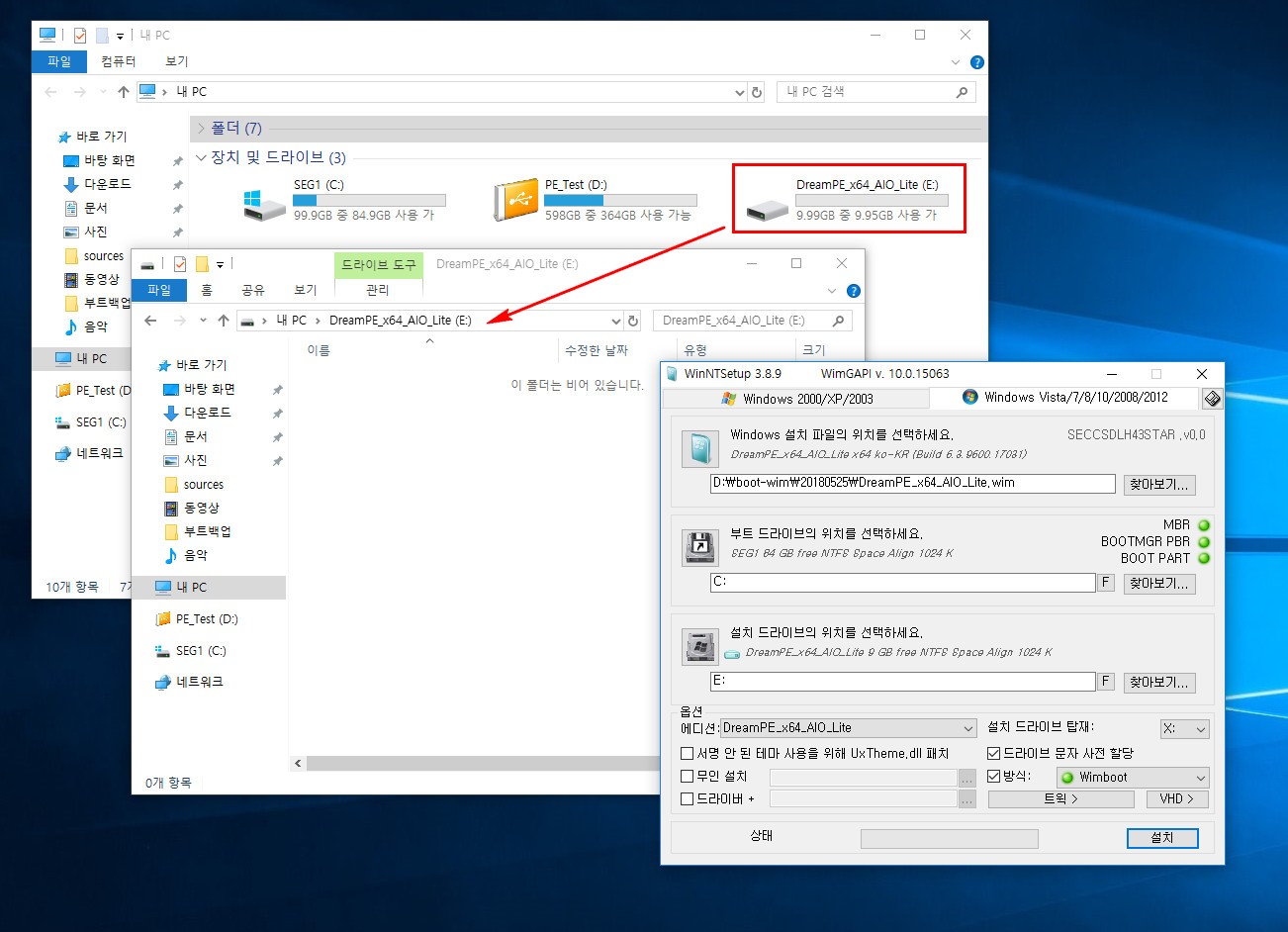This screenshot has width=1288, height=932.
Task: Select 사진 in back My PC sidebar
Action: (x=85, y=232)
